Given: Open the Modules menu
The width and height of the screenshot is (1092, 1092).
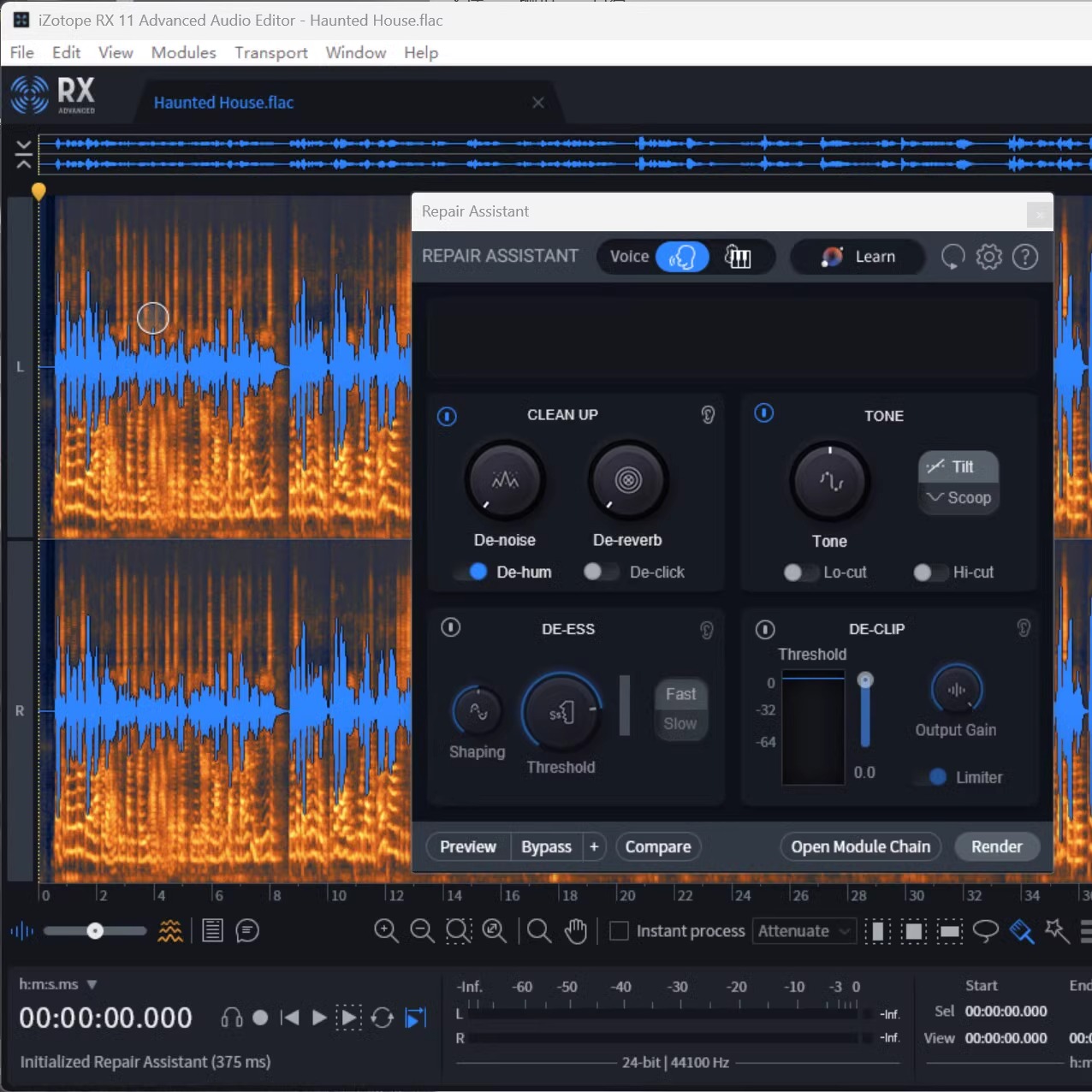Looking at the screenshot, I should (183, 52).
